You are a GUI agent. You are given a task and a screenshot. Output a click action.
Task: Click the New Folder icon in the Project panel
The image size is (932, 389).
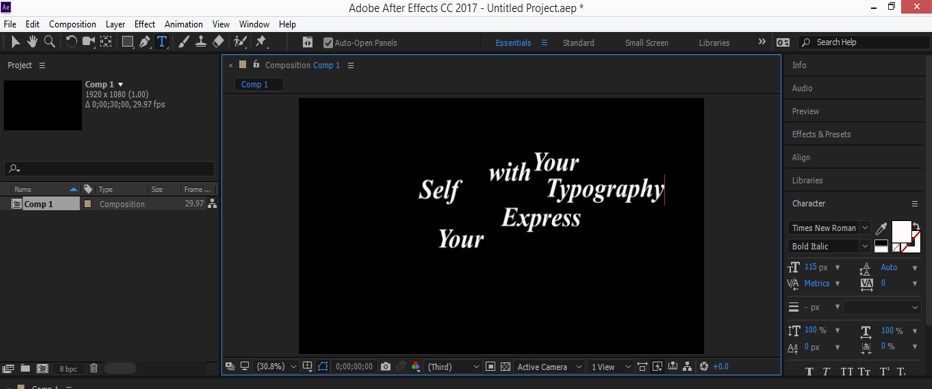tap(25, 368)
